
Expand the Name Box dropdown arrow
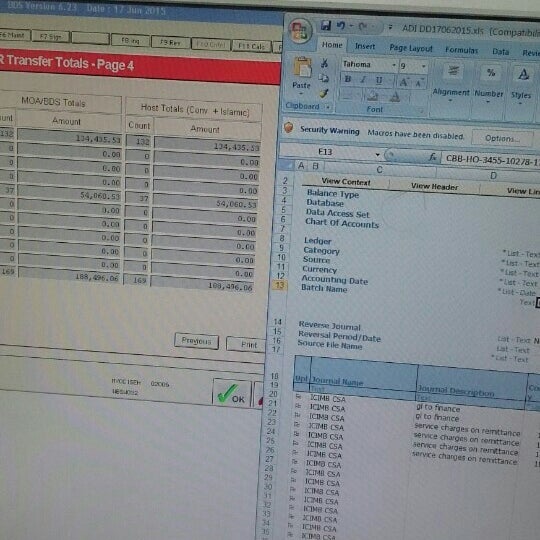pos(377,154)
